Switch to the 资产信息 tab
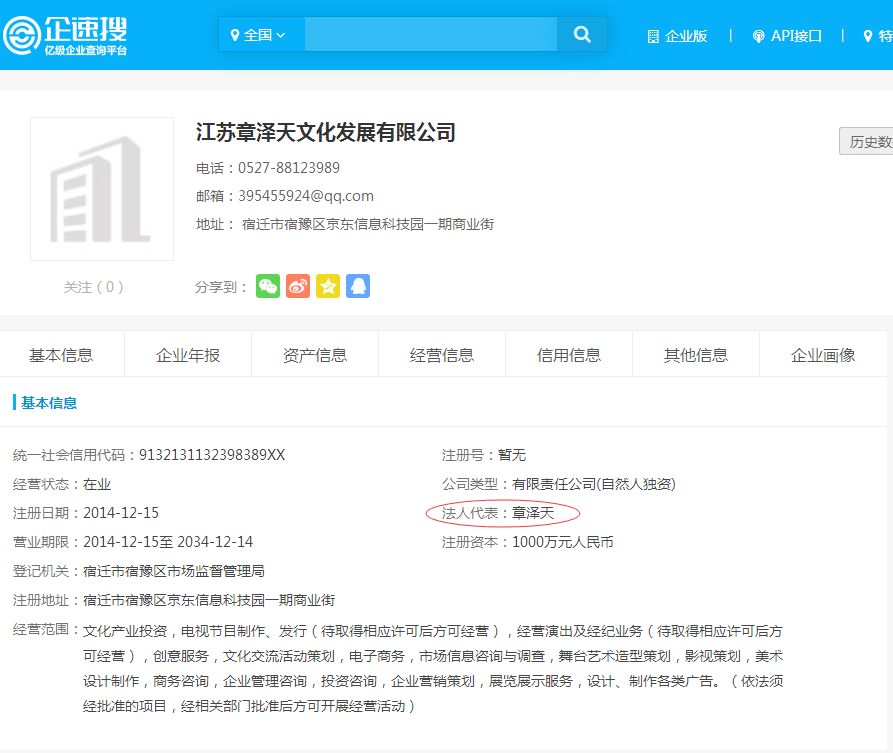The height and width of the screenshot is (753, 893). [x=314, y=353]
